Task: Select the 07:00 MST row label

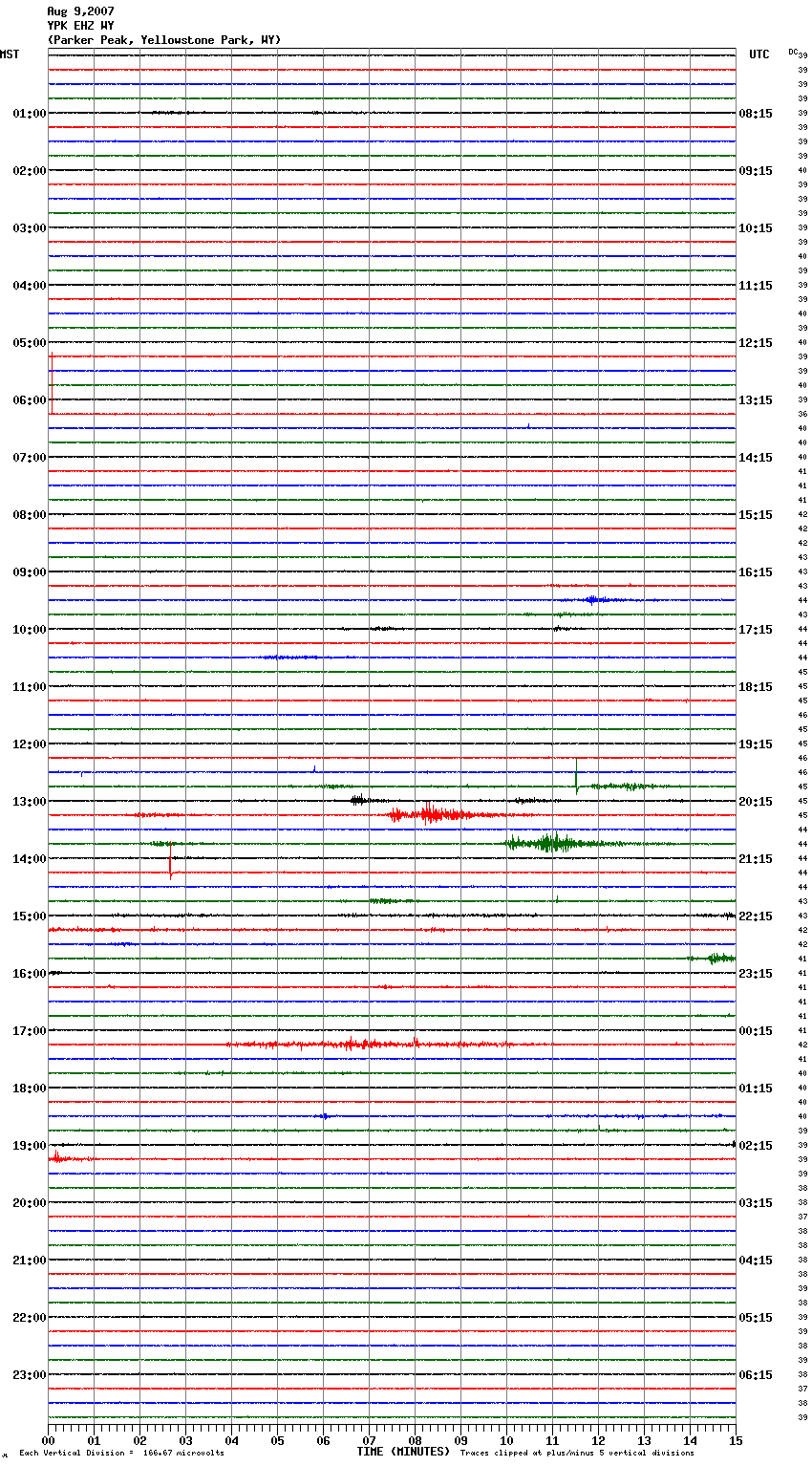Action: 30,458
